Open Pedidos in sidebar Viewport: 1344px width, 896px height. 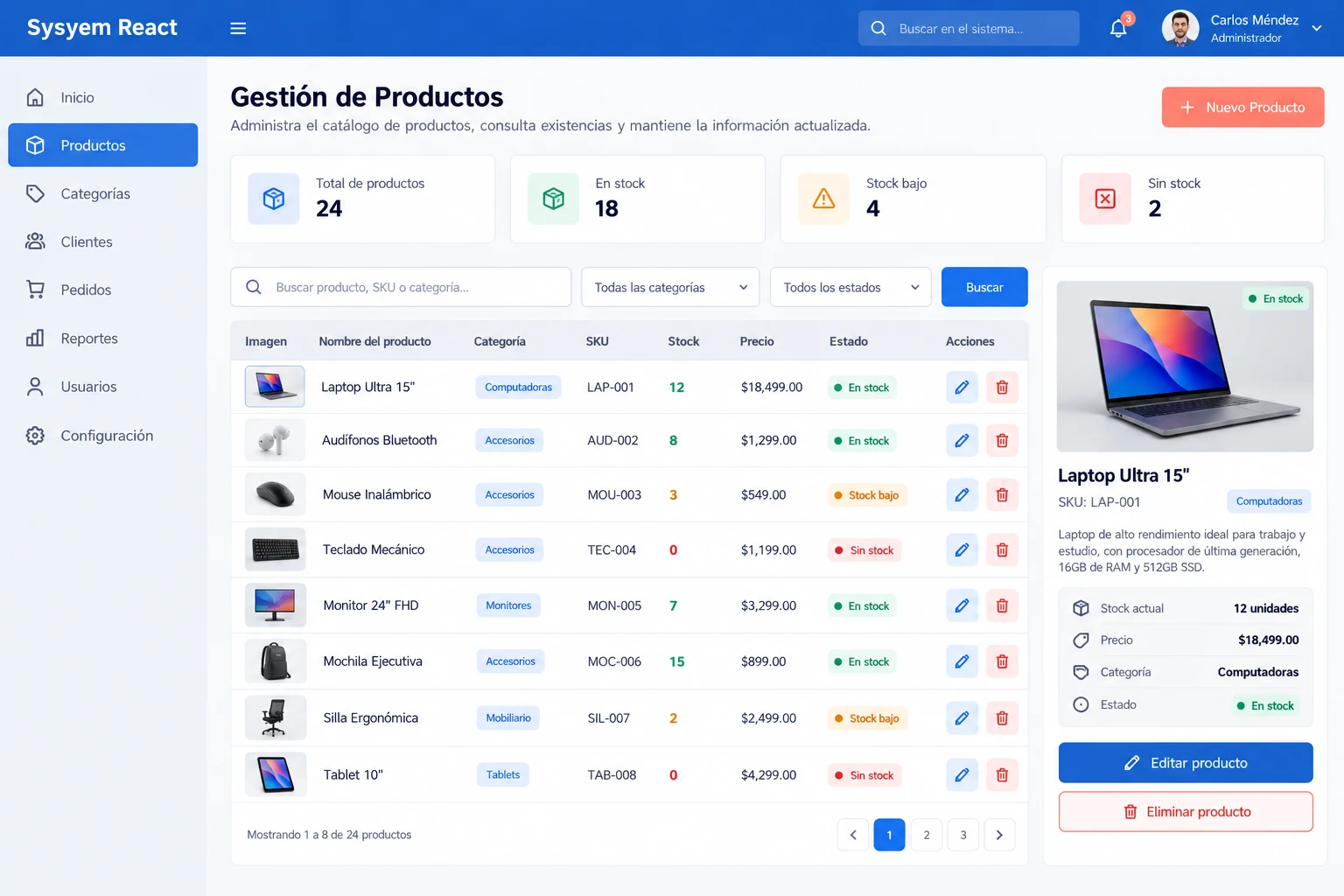tap(103, 290)
